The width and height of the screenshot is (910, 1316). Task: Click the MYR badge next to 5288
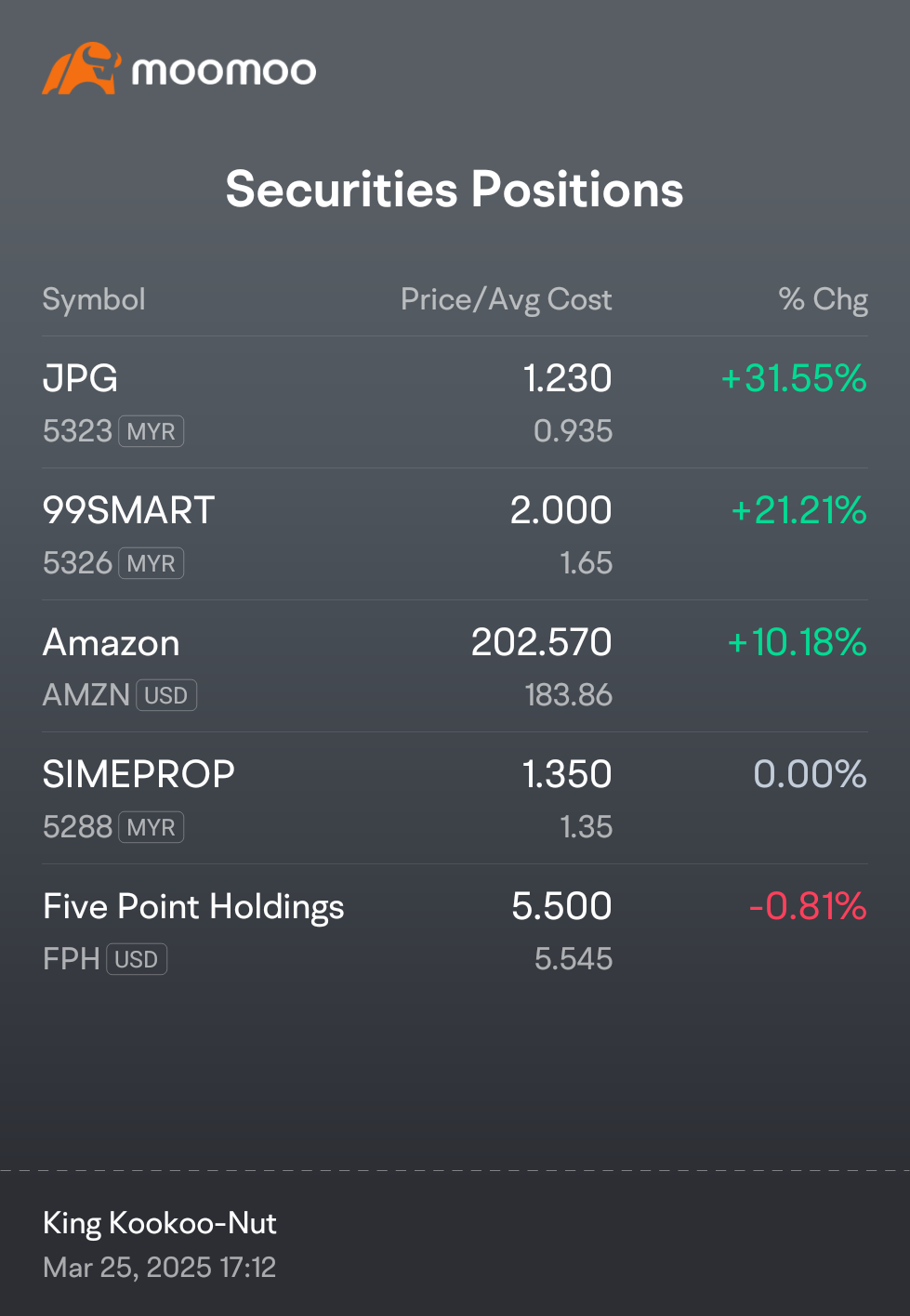[x=152, y=827]
